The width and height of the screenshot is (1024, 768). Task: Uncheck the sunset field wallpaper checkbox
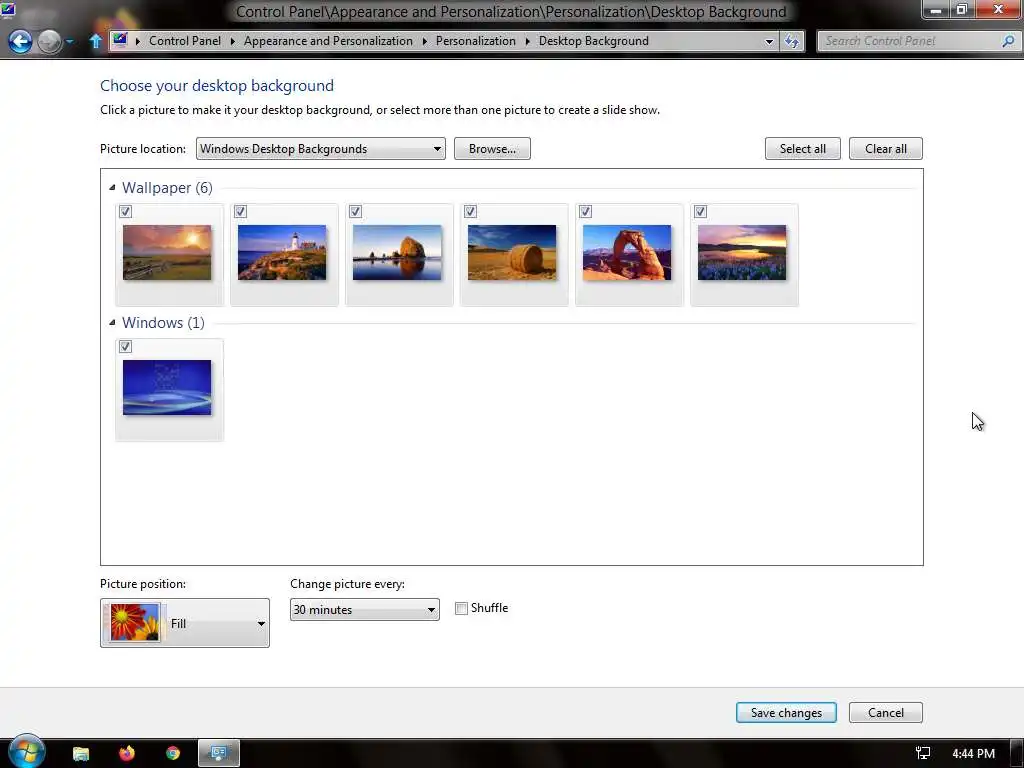pos(125,212)
